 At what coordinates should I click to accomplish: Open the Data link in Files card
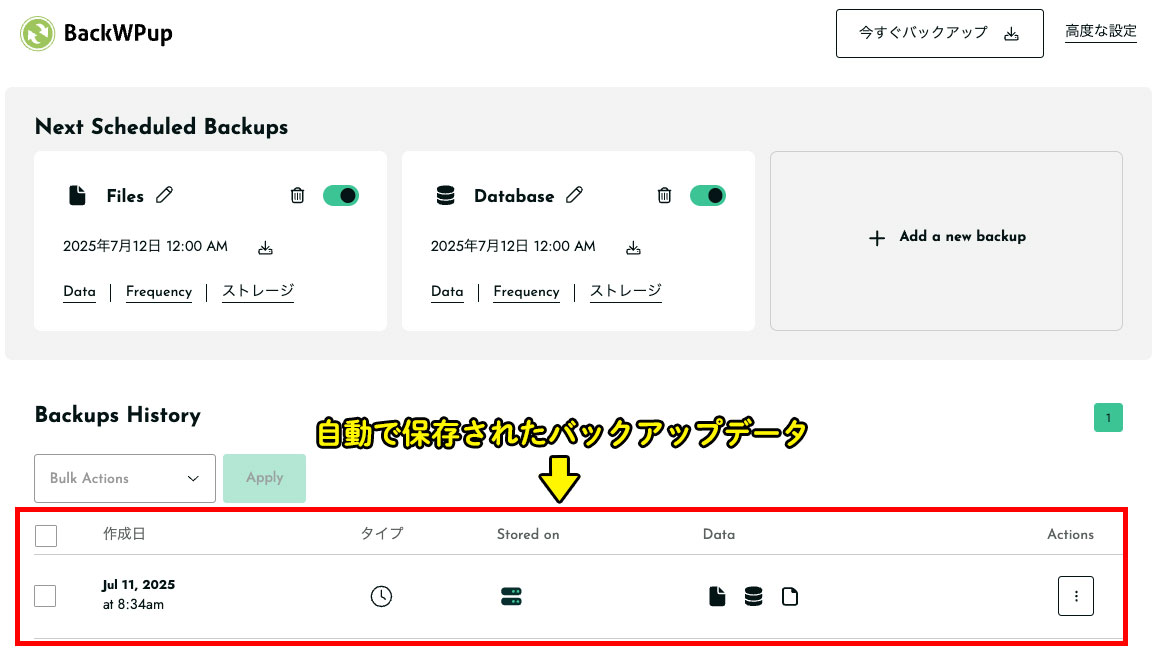tap(79, 292)
